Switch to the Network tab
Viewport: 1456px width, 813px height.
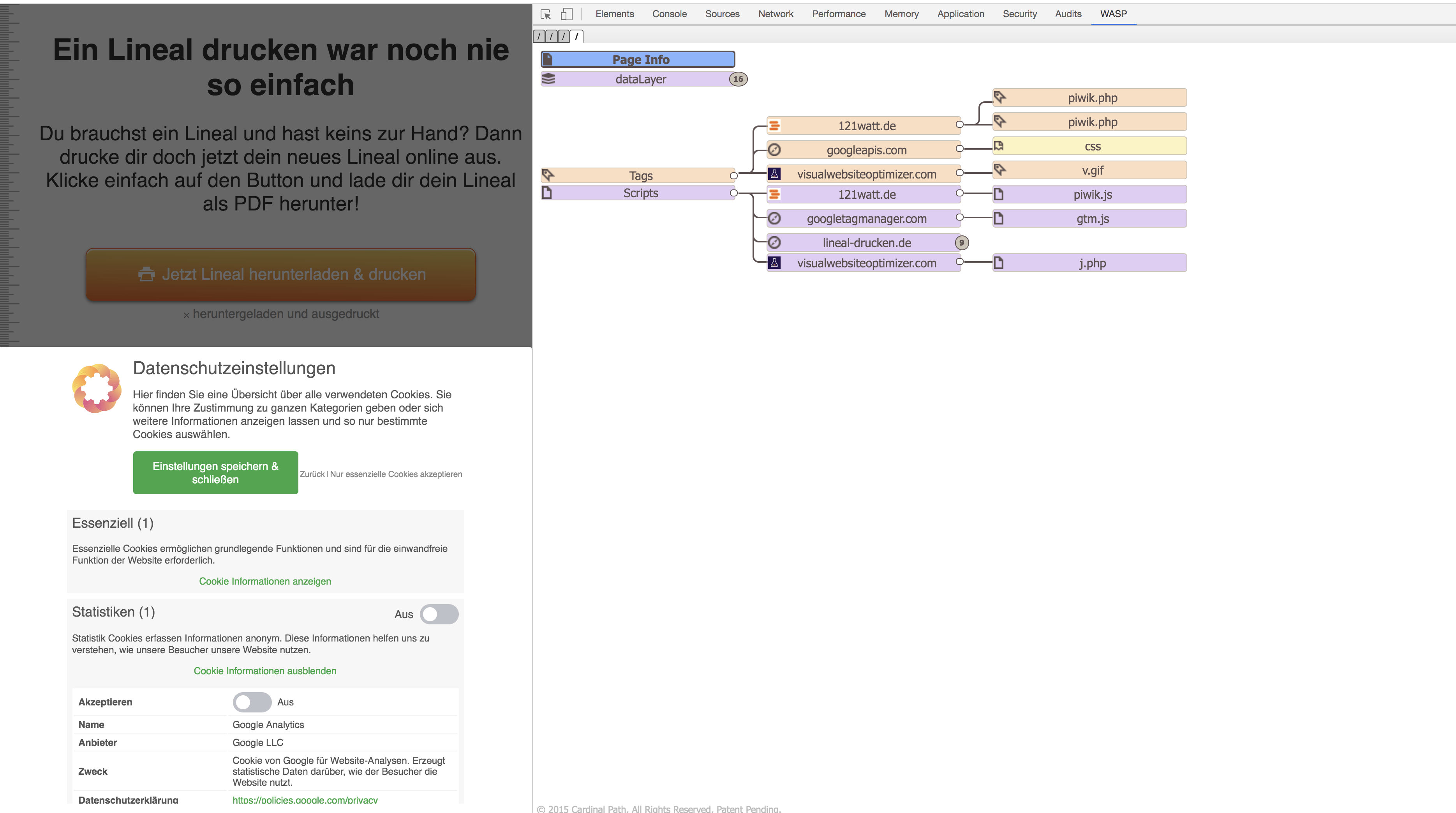coord(776,14)
